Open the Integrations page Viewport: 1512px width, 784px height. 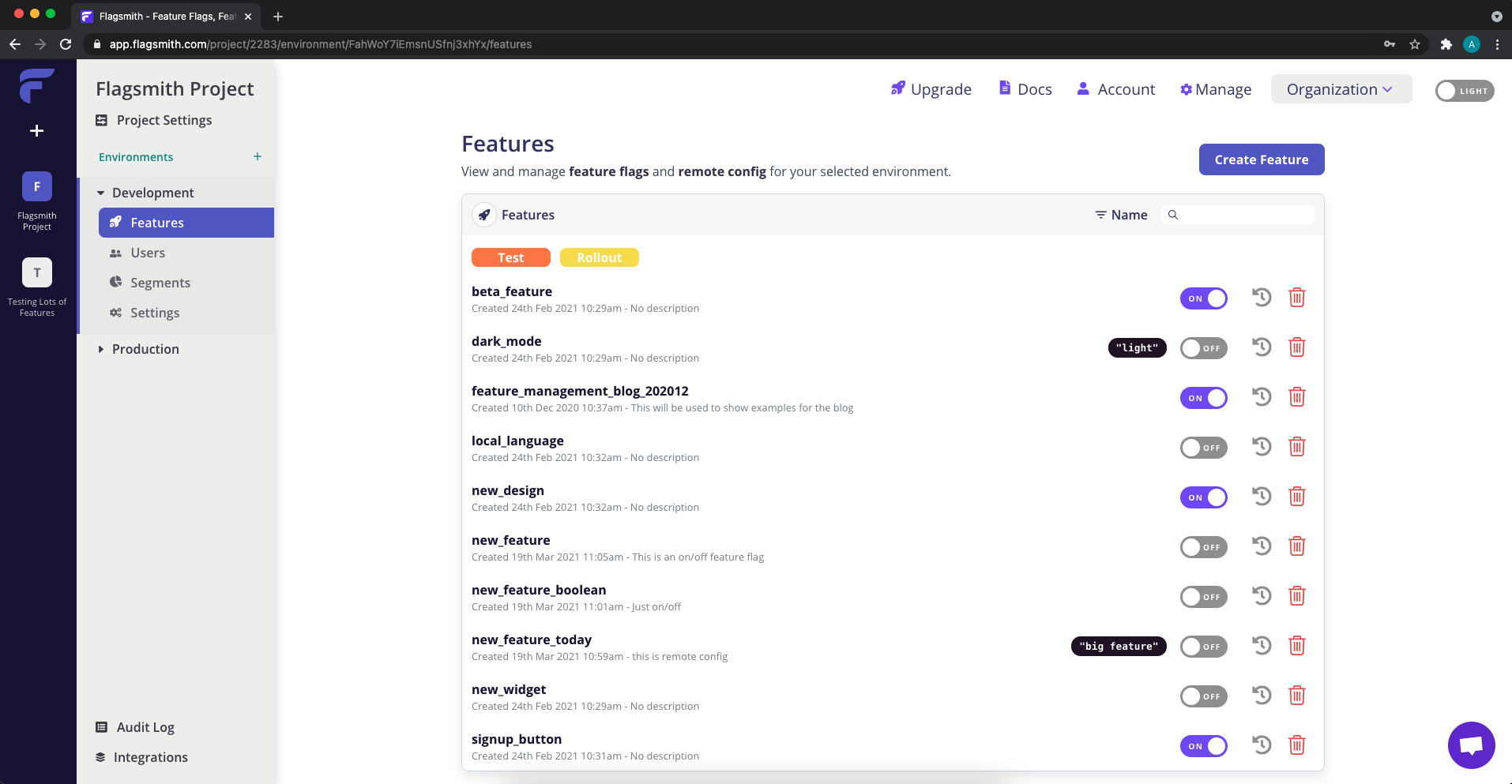click(141, 757)
